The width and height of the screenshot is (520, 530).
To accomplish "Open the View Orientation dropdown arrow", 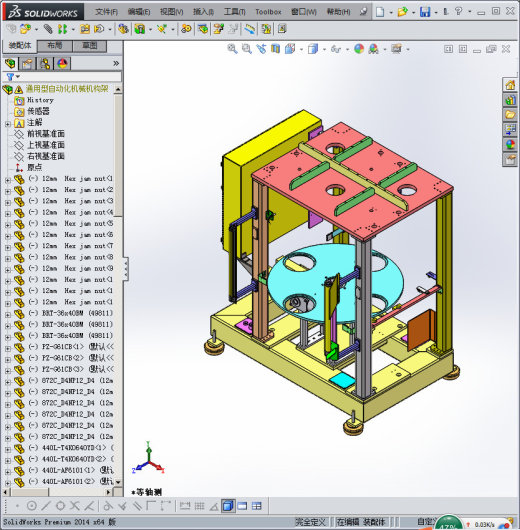I will click(301, 50).
